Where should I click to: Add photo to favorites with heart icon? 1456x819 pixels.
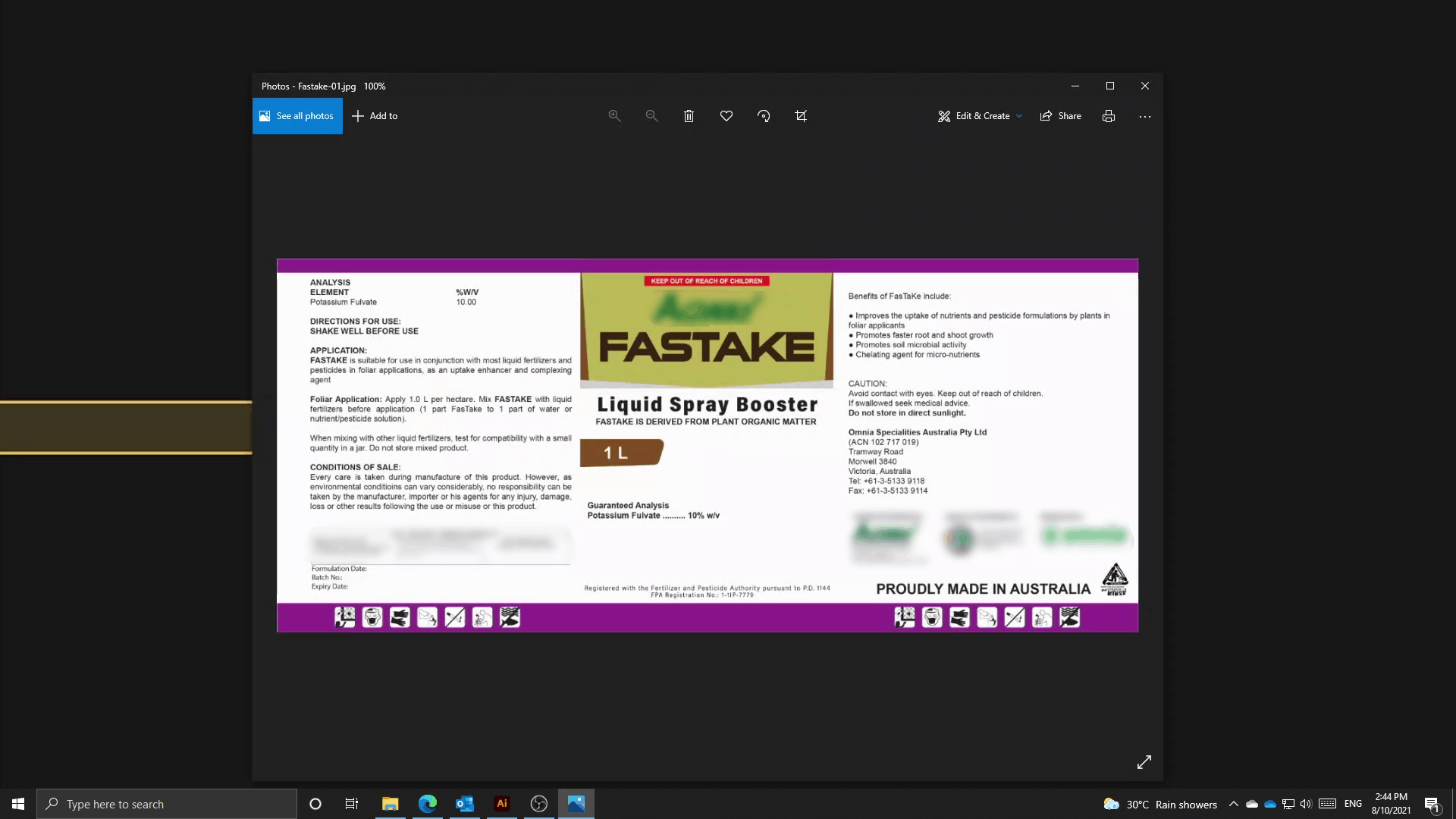tap(726, 116)
